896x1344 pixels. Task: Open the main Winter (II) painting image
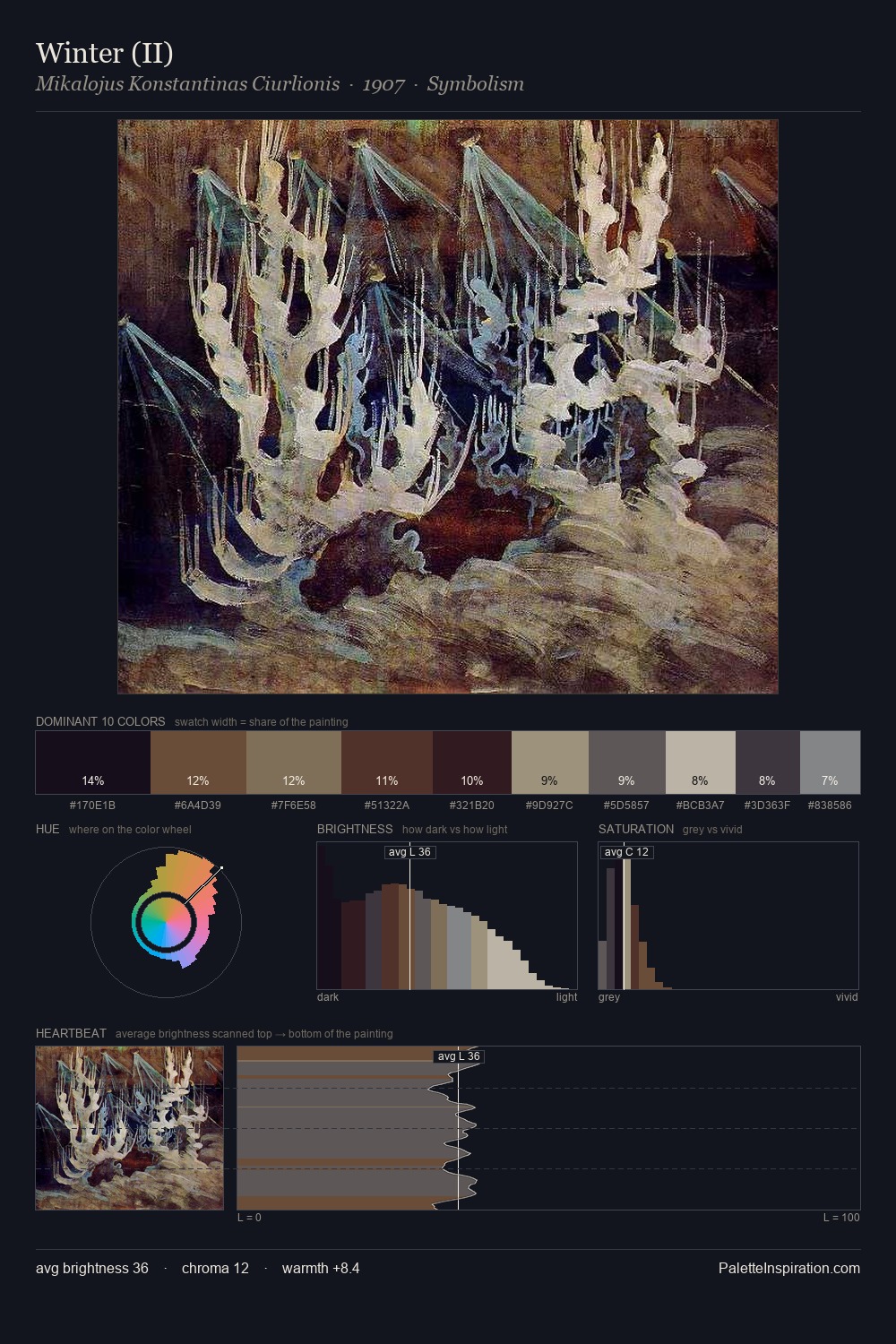(x=448, y=407)
